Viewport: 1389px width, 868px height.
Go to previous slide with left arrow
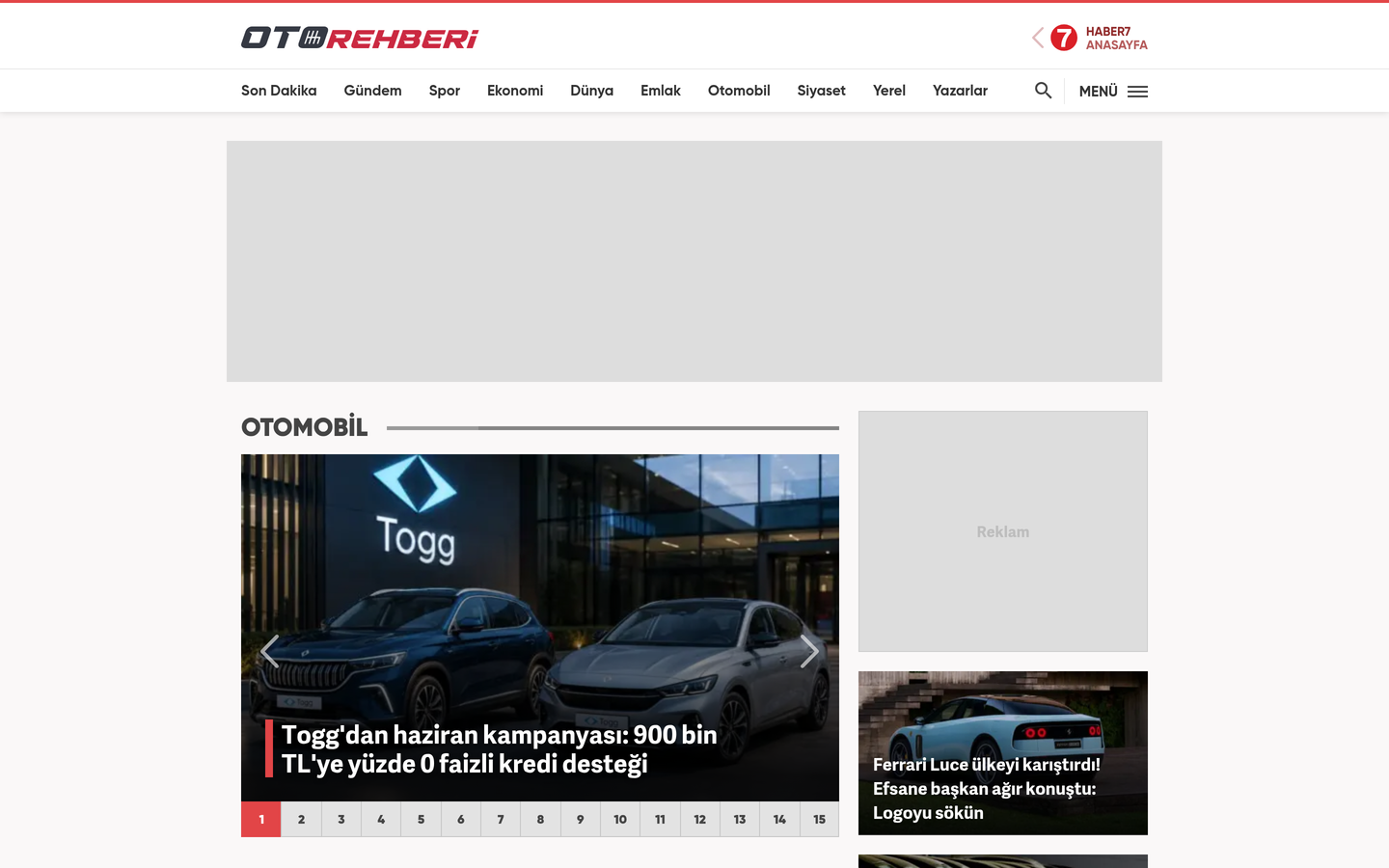[x=270, y=652]
